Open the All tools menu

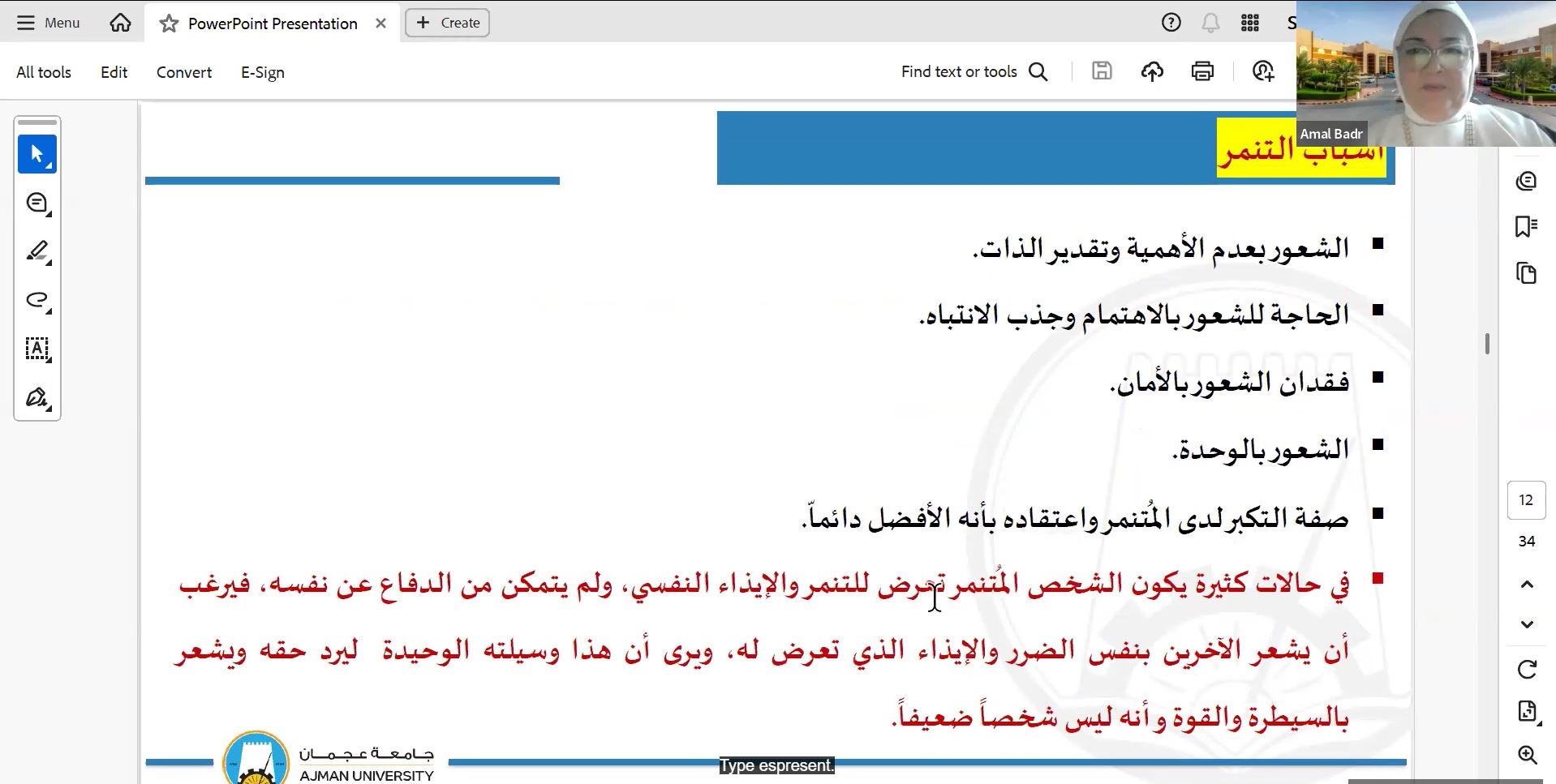[44, 72]
